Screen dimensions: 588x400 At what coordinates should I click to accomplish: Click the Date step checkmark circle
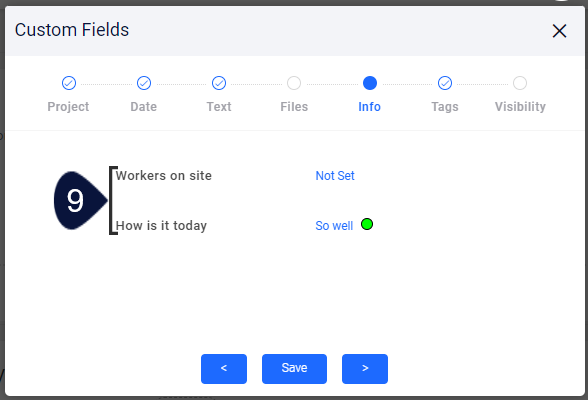click(x=144, y=83)
